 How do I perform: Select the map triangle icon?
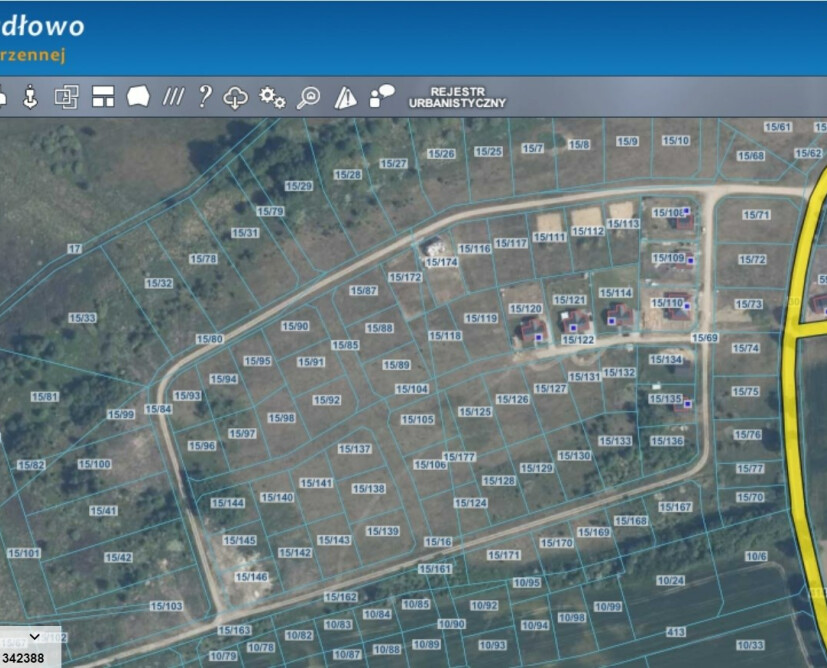(x=345, y=97)
